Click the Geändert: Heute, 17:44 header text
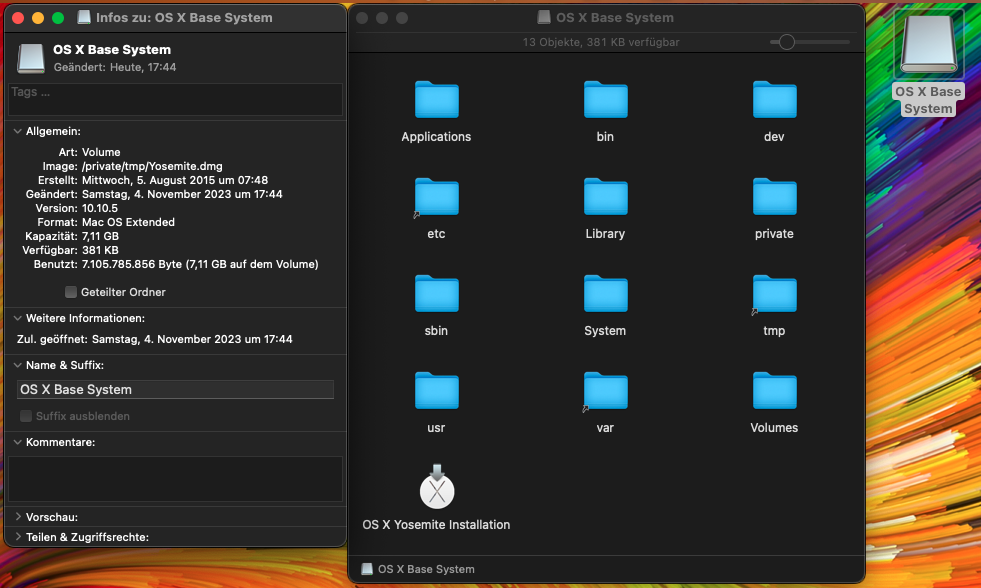981x588 pixels. [x=115, y=67]
